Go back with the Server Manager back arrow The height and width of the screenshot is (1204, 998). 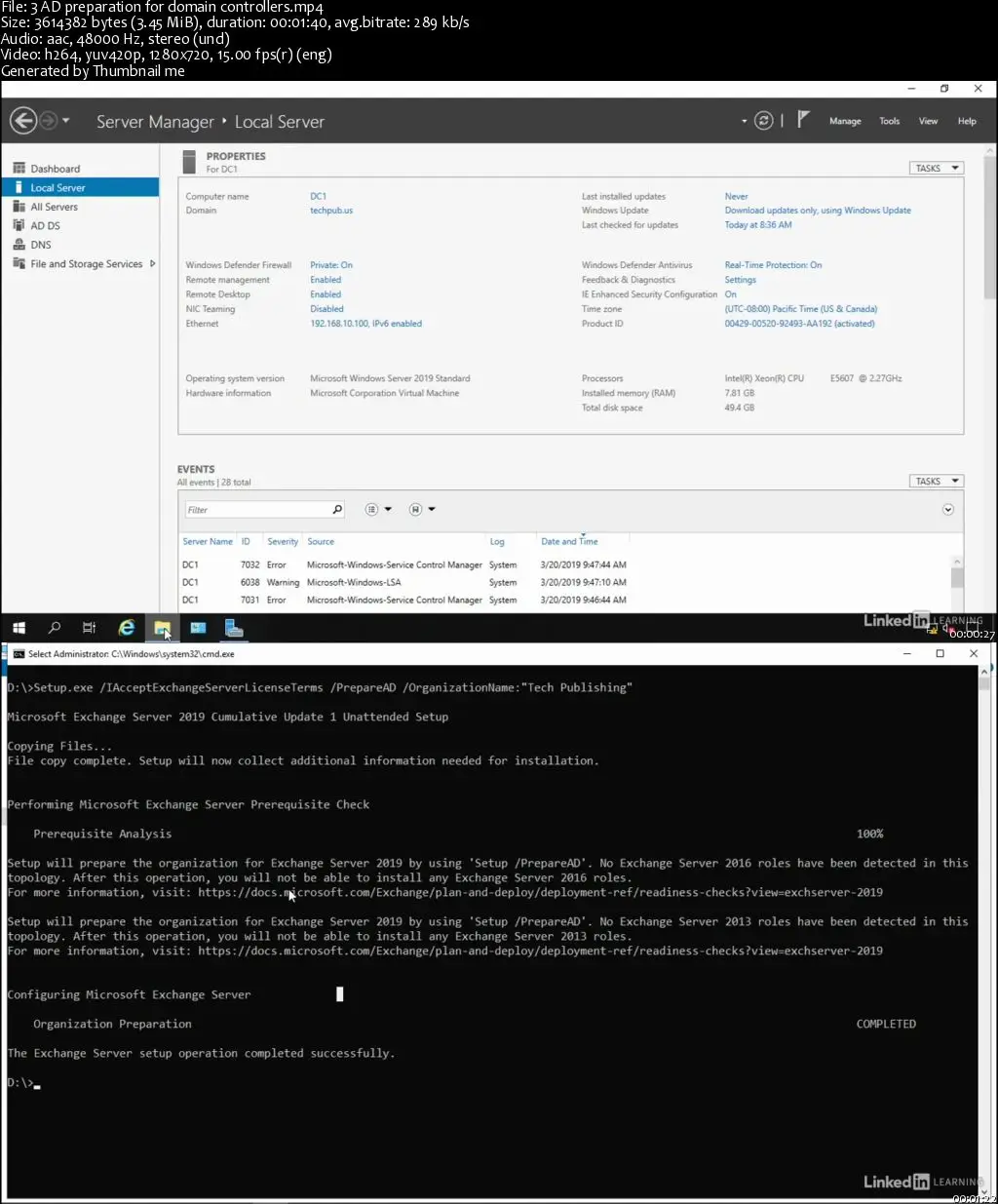(x=23, y=121)
